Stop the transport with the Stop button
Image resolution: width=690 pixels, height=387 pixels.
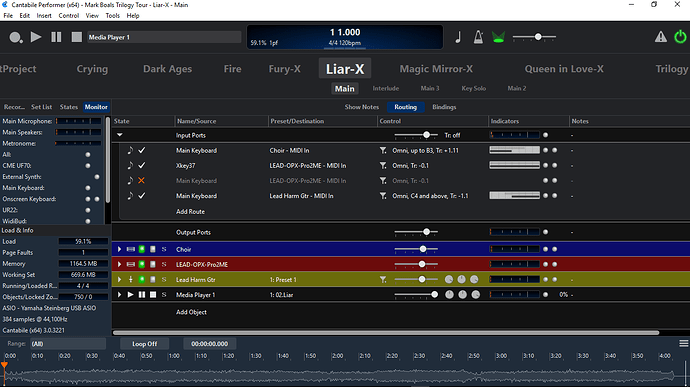tap(77, 37)
